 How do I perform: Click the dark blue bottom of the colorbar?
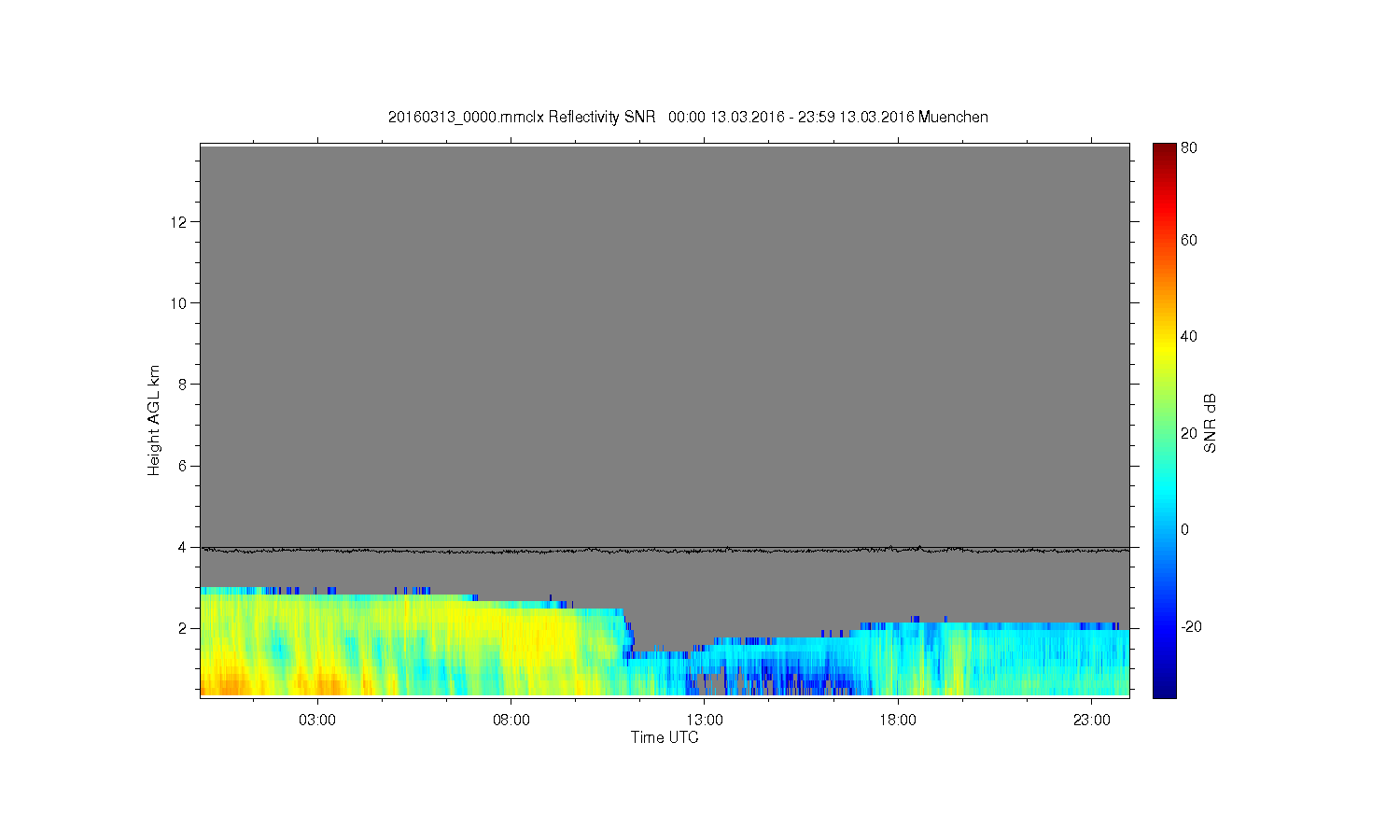click(x=1164, y=689)
